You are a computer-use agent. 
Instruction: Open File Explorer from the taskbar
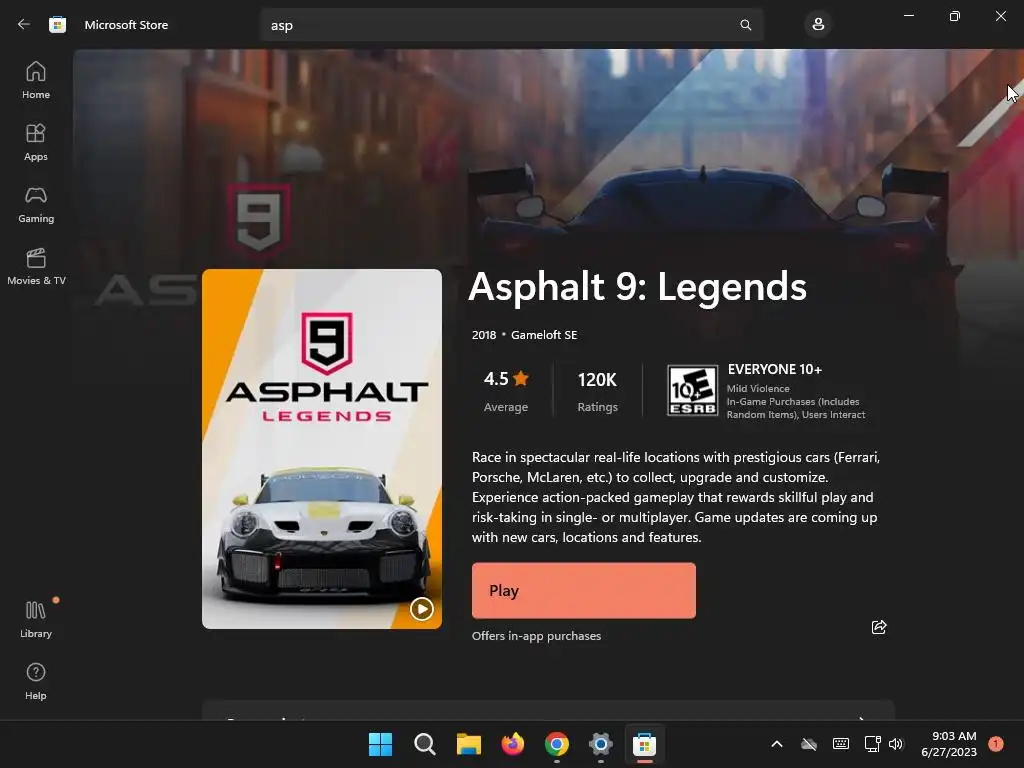coord(468,744)
